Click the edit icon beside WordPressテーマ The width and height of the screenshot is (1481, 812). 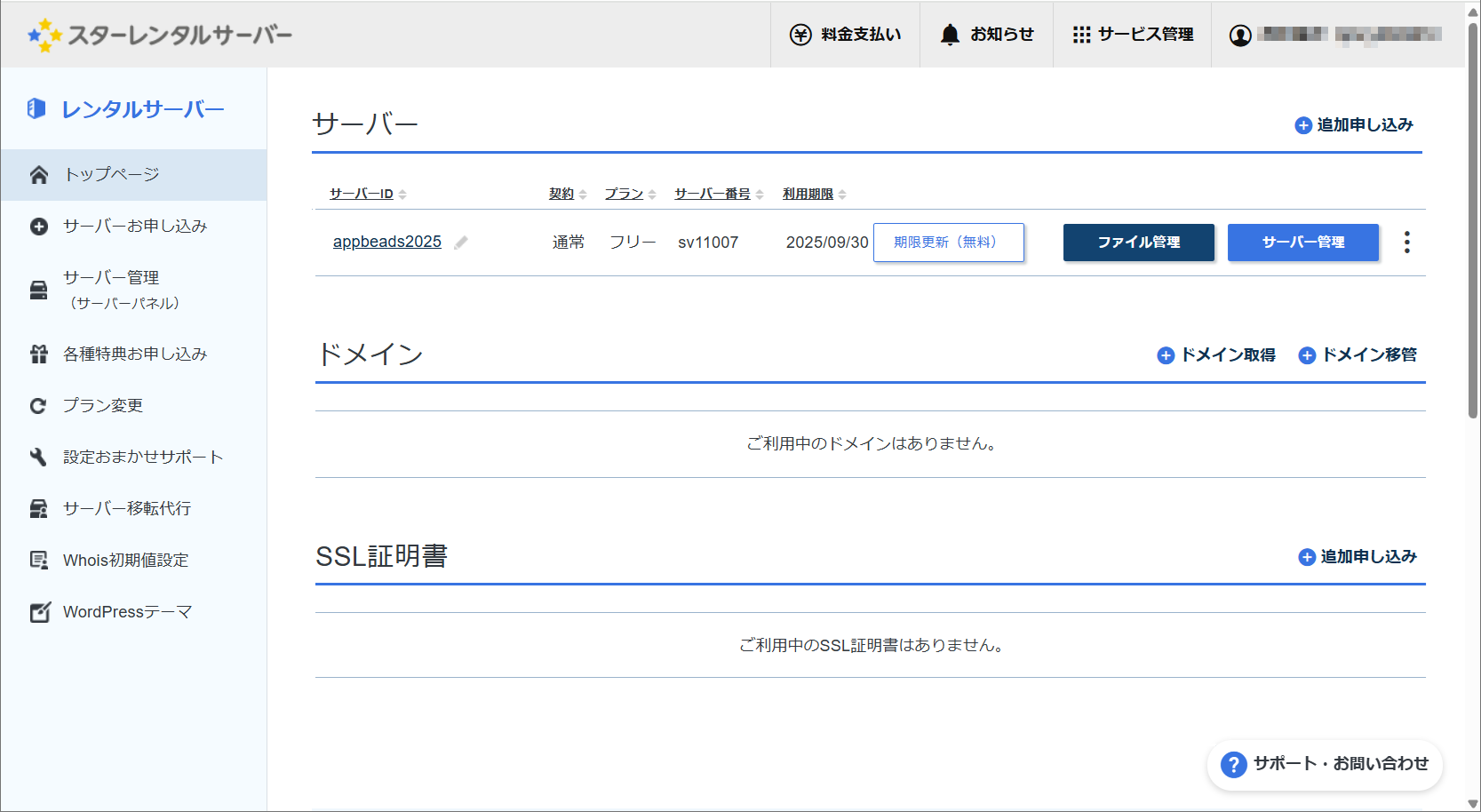click(39, 612)
